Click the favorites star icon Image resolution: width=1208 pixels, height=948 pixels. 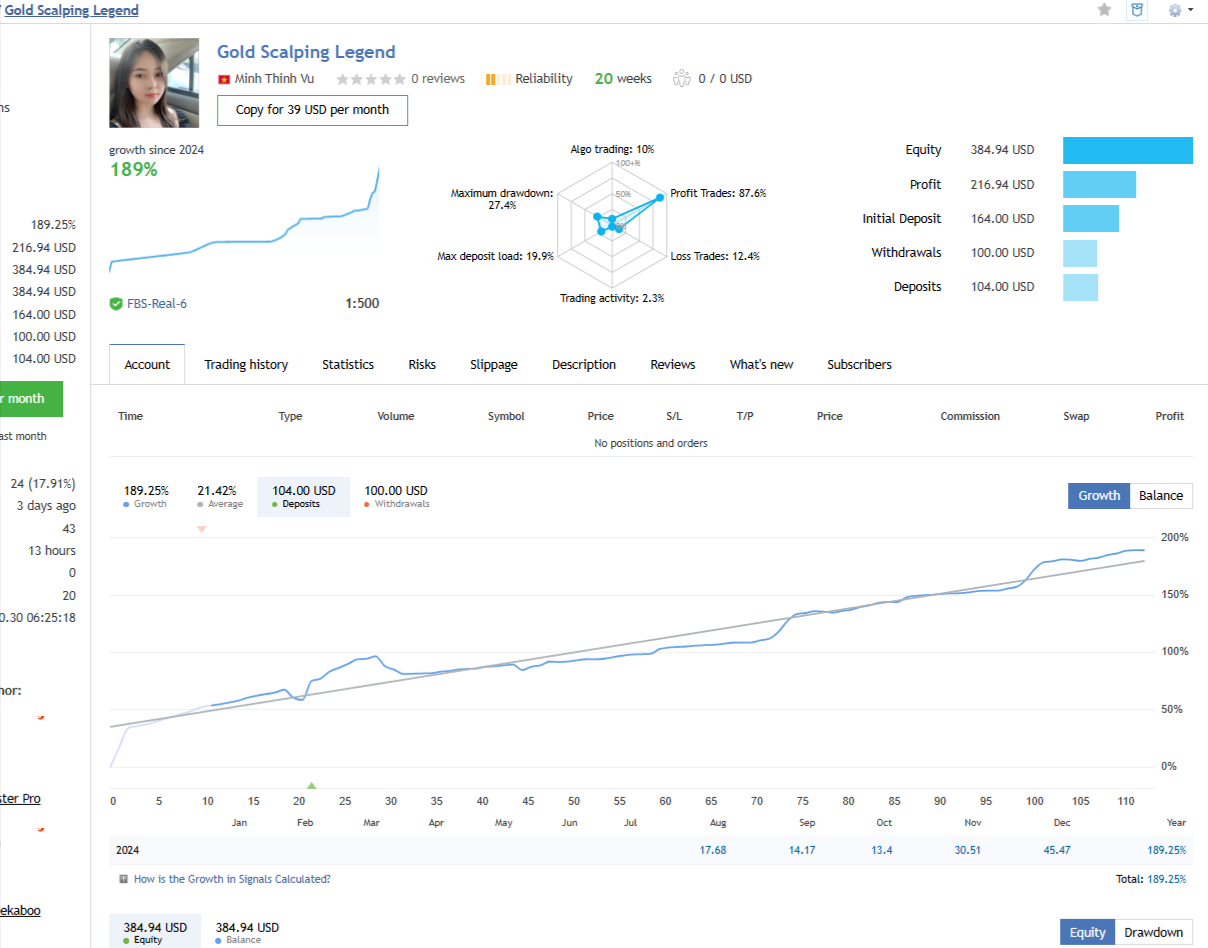click(x=1104, y=10)
